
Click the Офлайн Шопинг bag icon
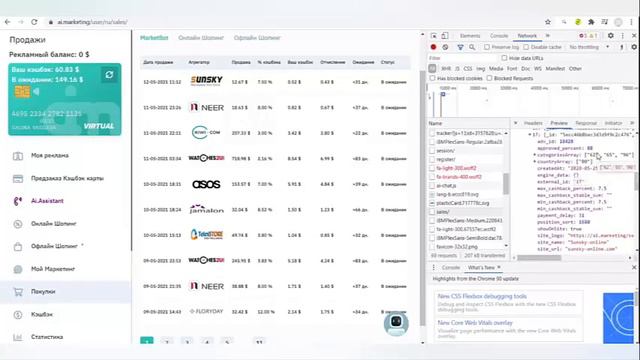(x=18, y=247)
